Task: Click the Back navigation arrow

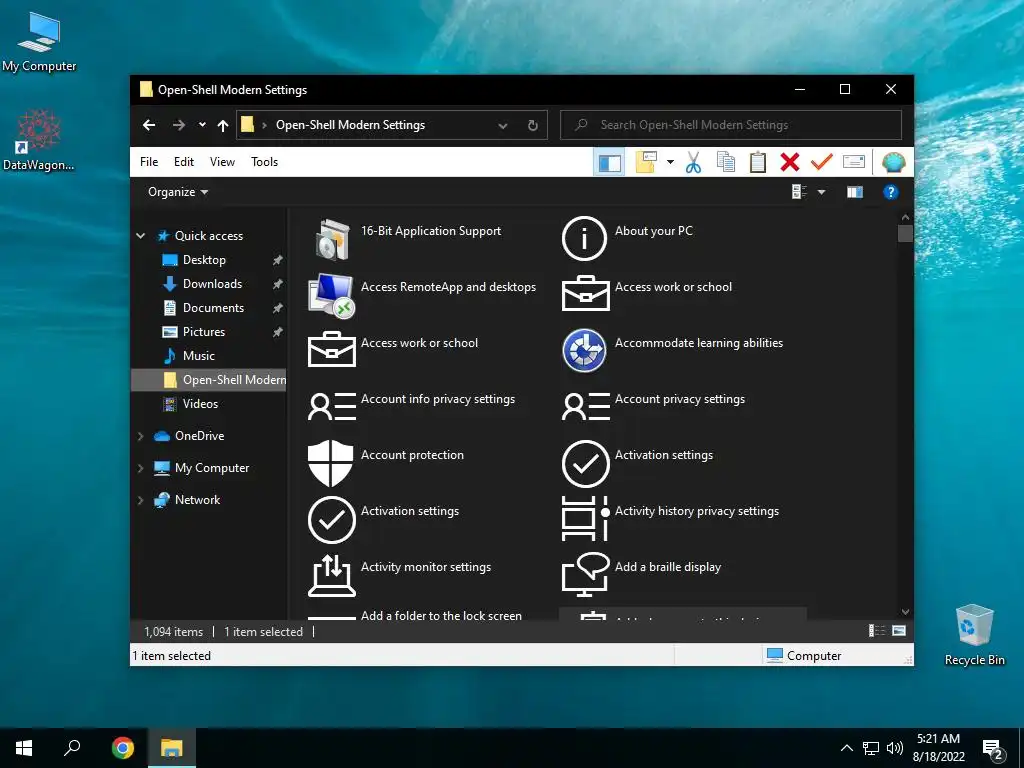Action: (149, 125)
